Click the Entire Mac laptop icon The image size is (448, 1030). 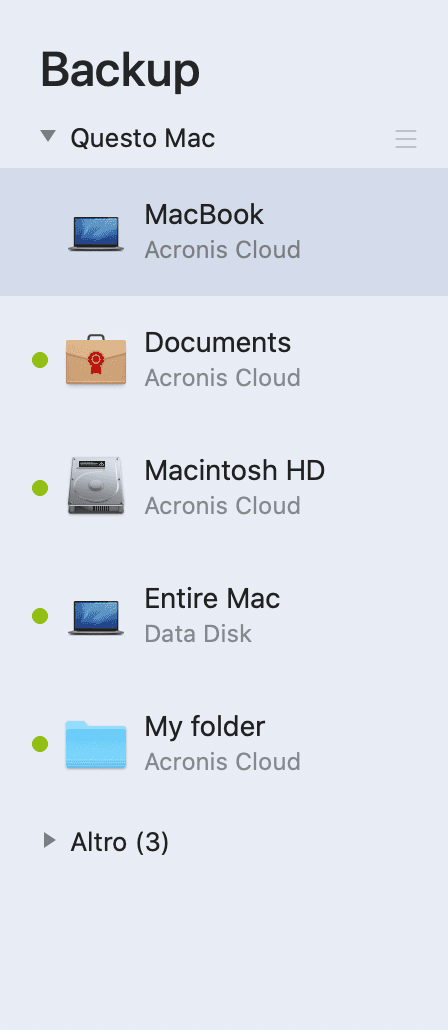(x=96, y=617)
